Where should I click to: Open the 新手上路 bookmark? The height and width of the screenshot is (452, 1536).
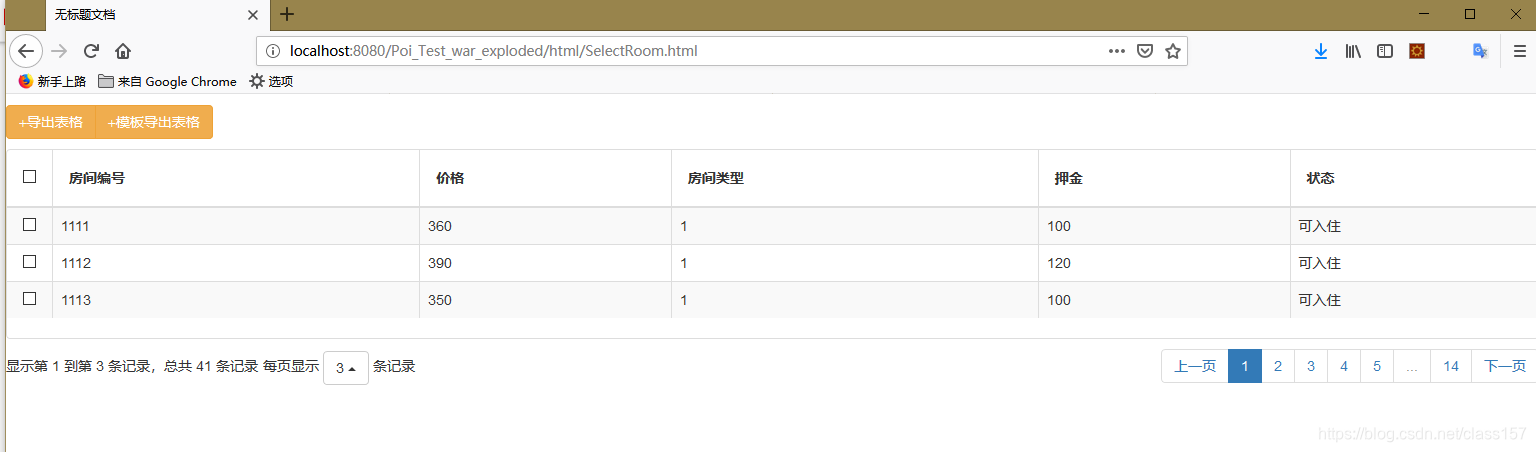tap(52, 81)
